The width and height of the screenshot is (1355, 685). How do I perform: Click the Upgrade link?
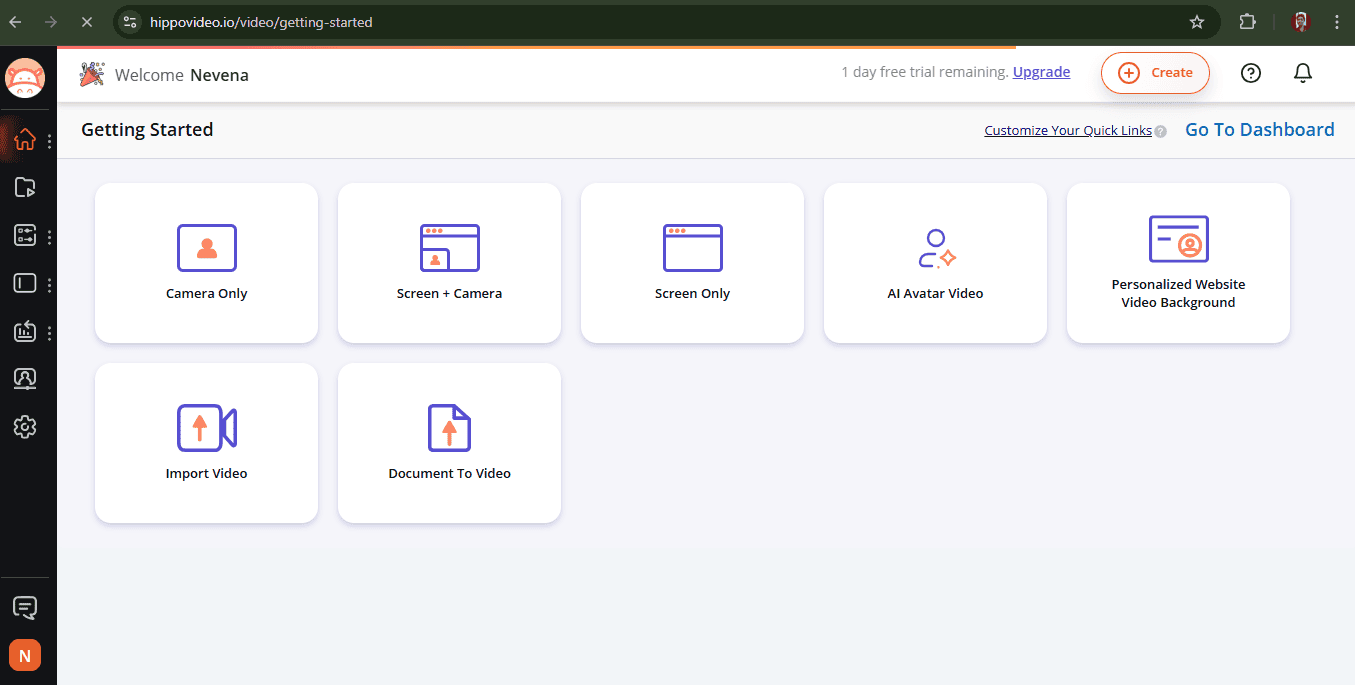coord(1041,72)
